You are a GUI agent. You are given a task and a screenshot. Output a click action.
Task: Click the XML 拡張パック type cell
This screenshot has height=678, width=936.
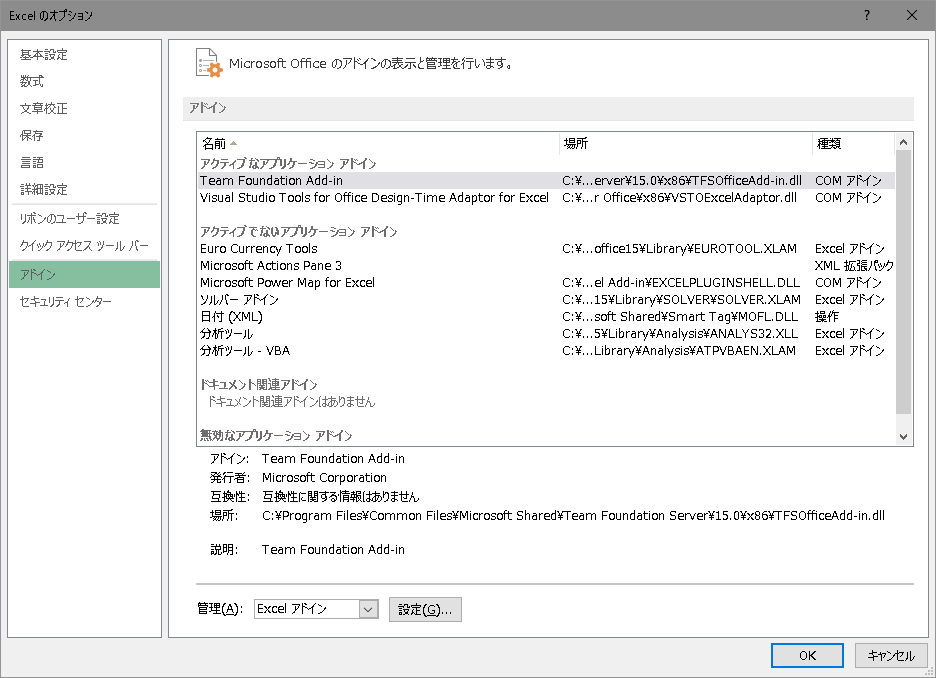854,266
